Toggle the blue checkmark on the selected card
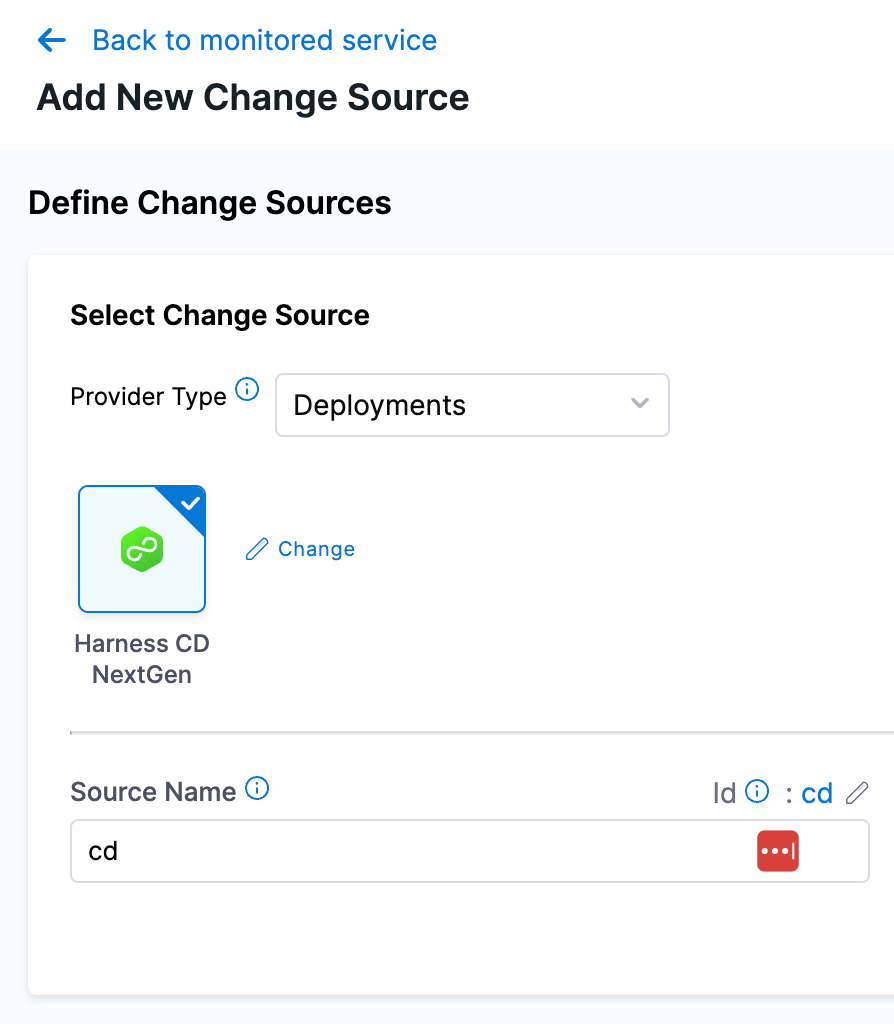Screen dimensions: 894x1024 (x=189, y=503)
